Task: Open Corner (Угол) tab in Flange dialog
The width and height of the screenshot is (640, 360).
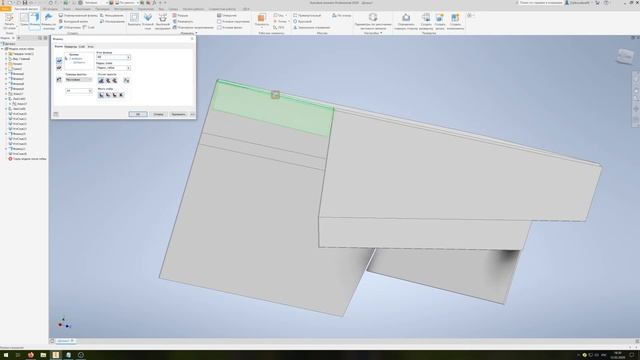Action: (x=91, y=47)
